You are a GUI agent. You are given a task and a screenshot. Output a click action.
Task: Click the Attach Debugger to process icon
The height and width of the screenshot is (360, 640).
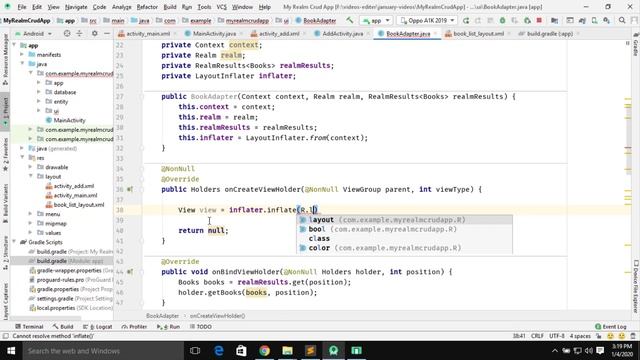[527, 20]
